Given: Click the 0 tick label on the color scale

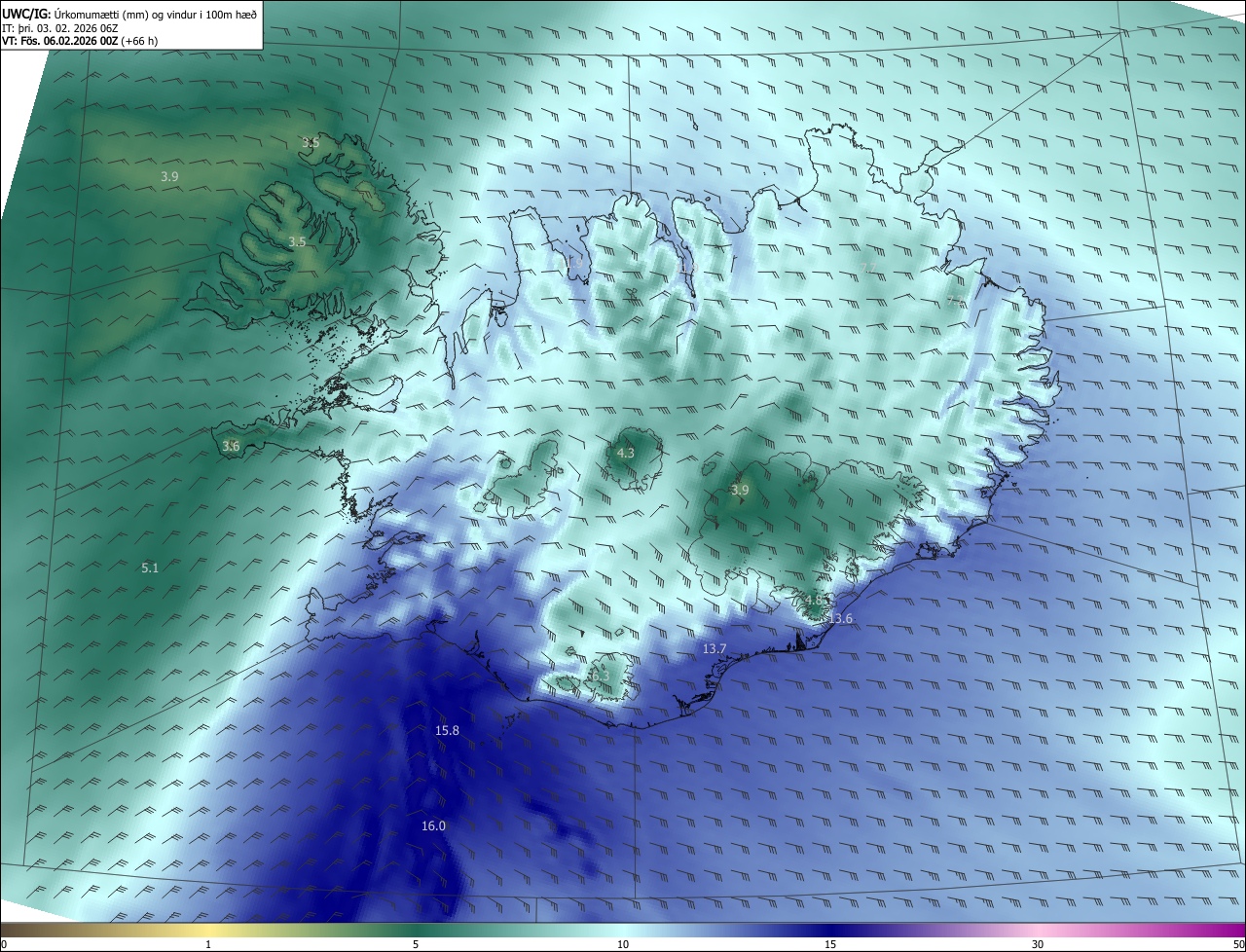Looking at the screenshot, I should pos(4,944).
